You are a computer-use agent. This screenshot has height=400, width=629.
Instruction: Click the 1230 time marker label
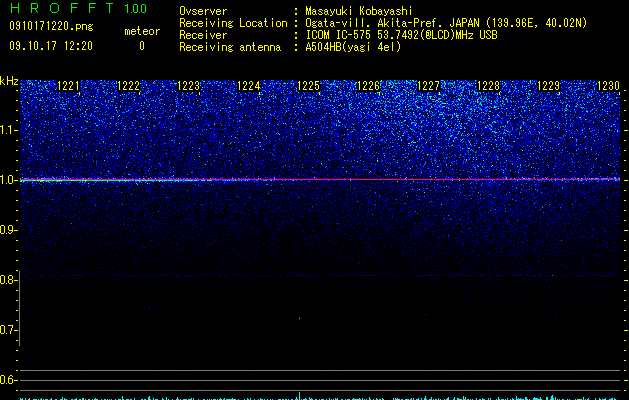pyautogui.click(x=609, y=86)
